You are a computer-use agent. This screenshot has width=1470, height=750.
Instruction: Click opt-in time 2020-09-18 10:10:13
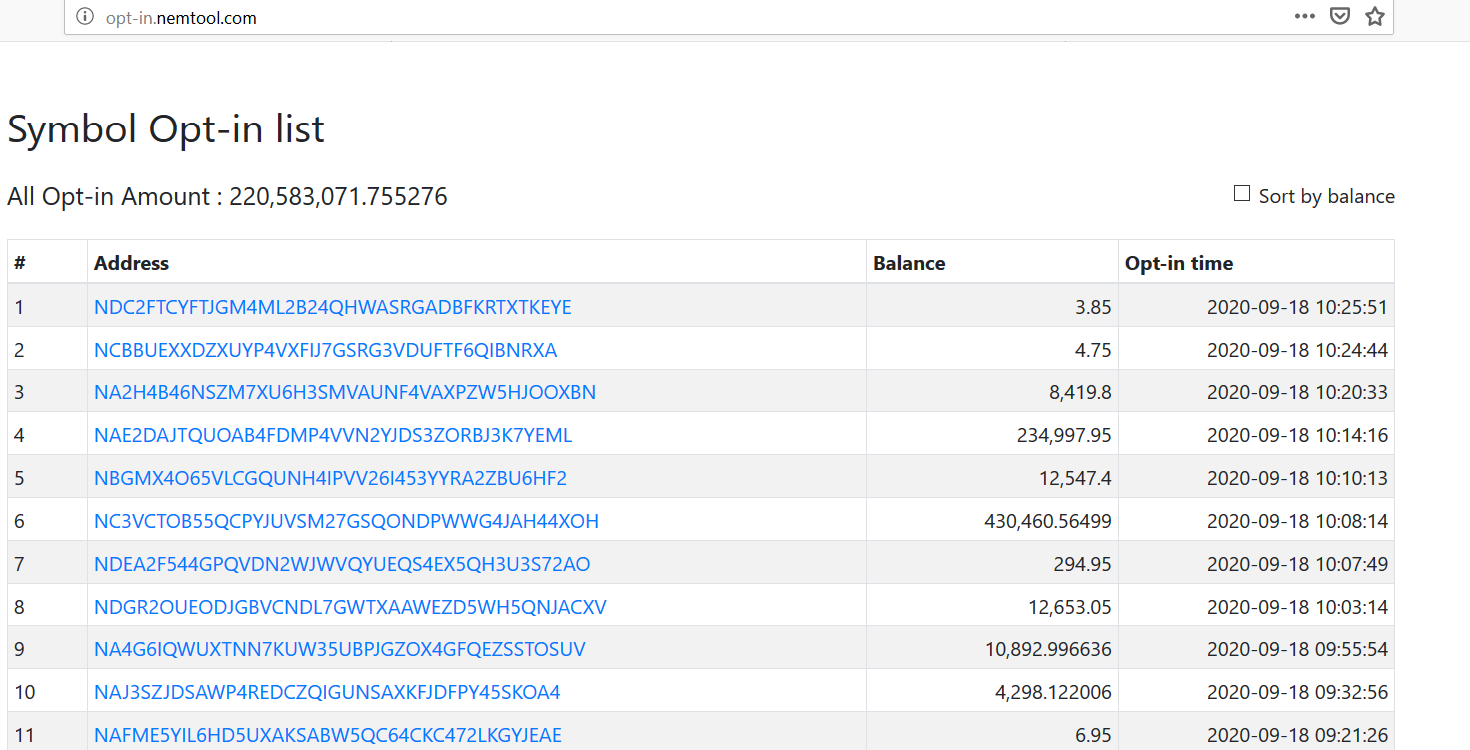point(1297,478)
